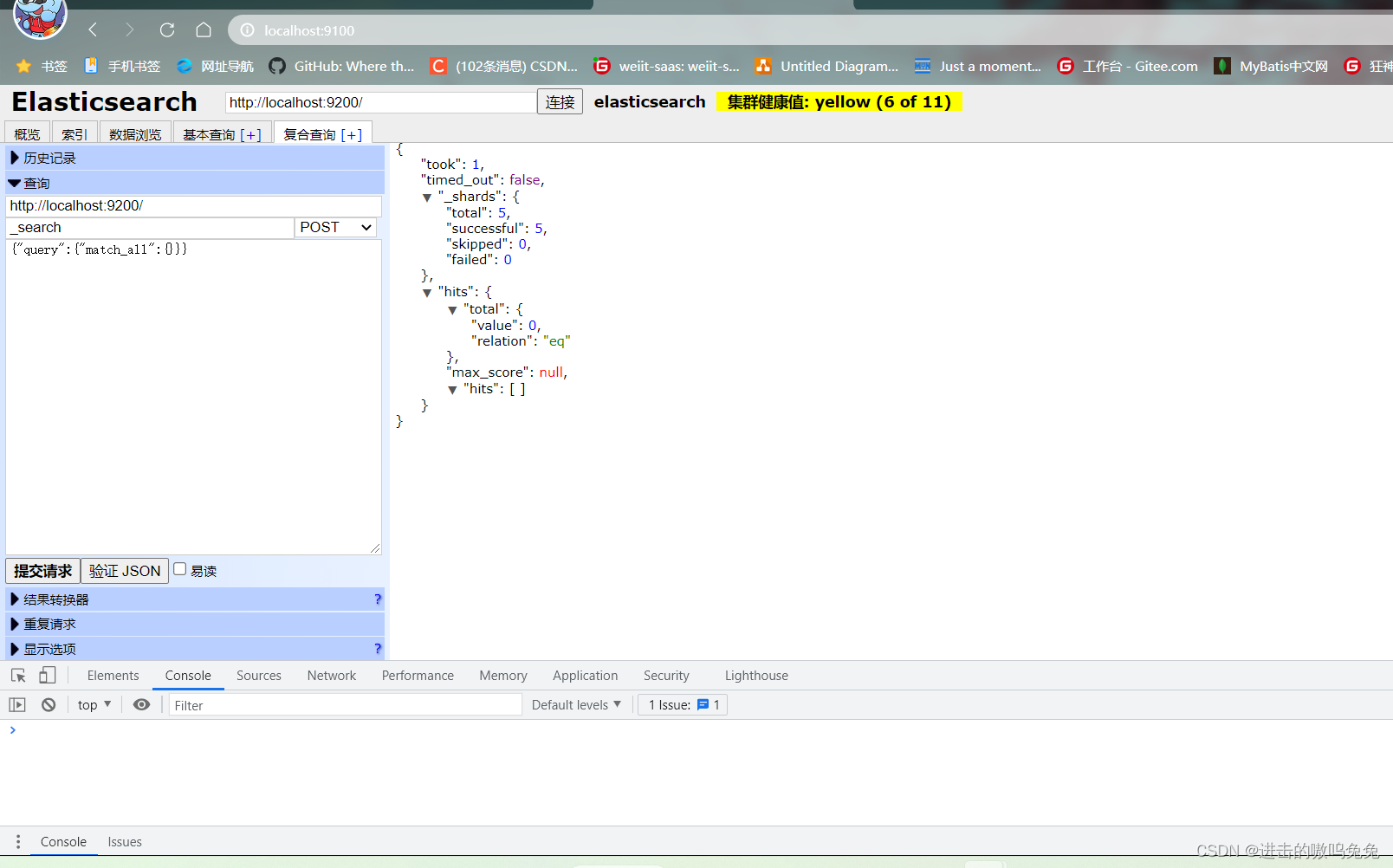The image size is (1393, 868).
Task: Open the 1 Issue indicator
Action: tap(683, 705)
